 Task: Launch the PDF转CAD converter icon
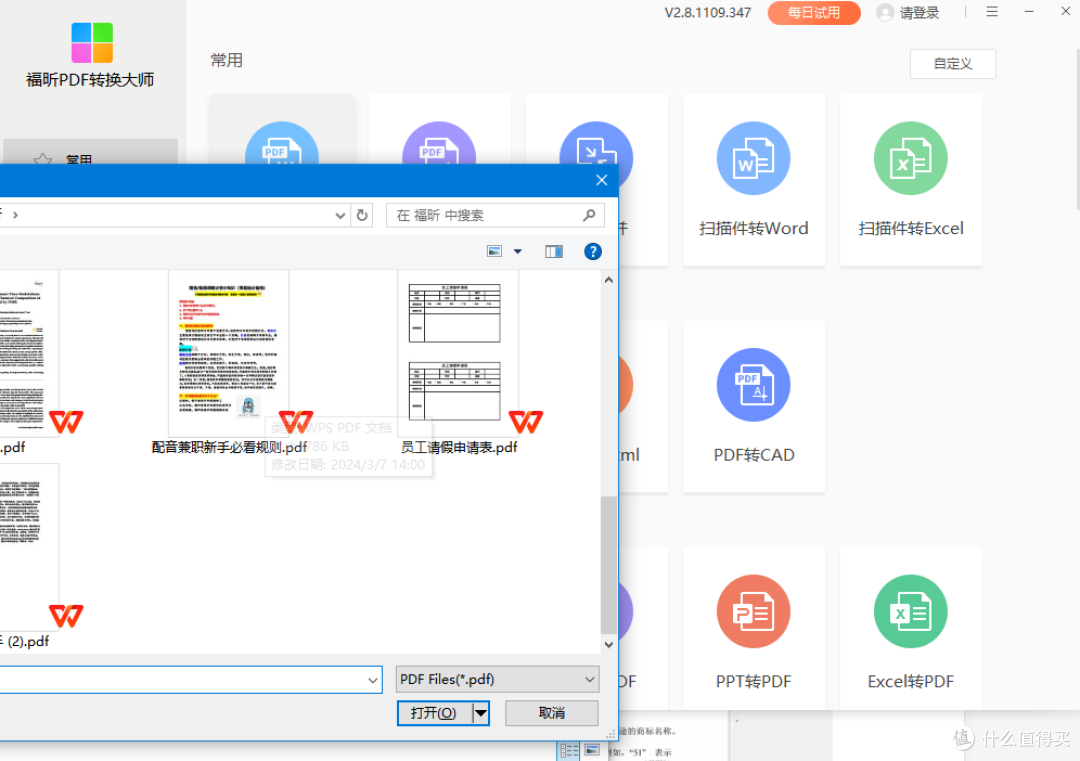(753, 385)
